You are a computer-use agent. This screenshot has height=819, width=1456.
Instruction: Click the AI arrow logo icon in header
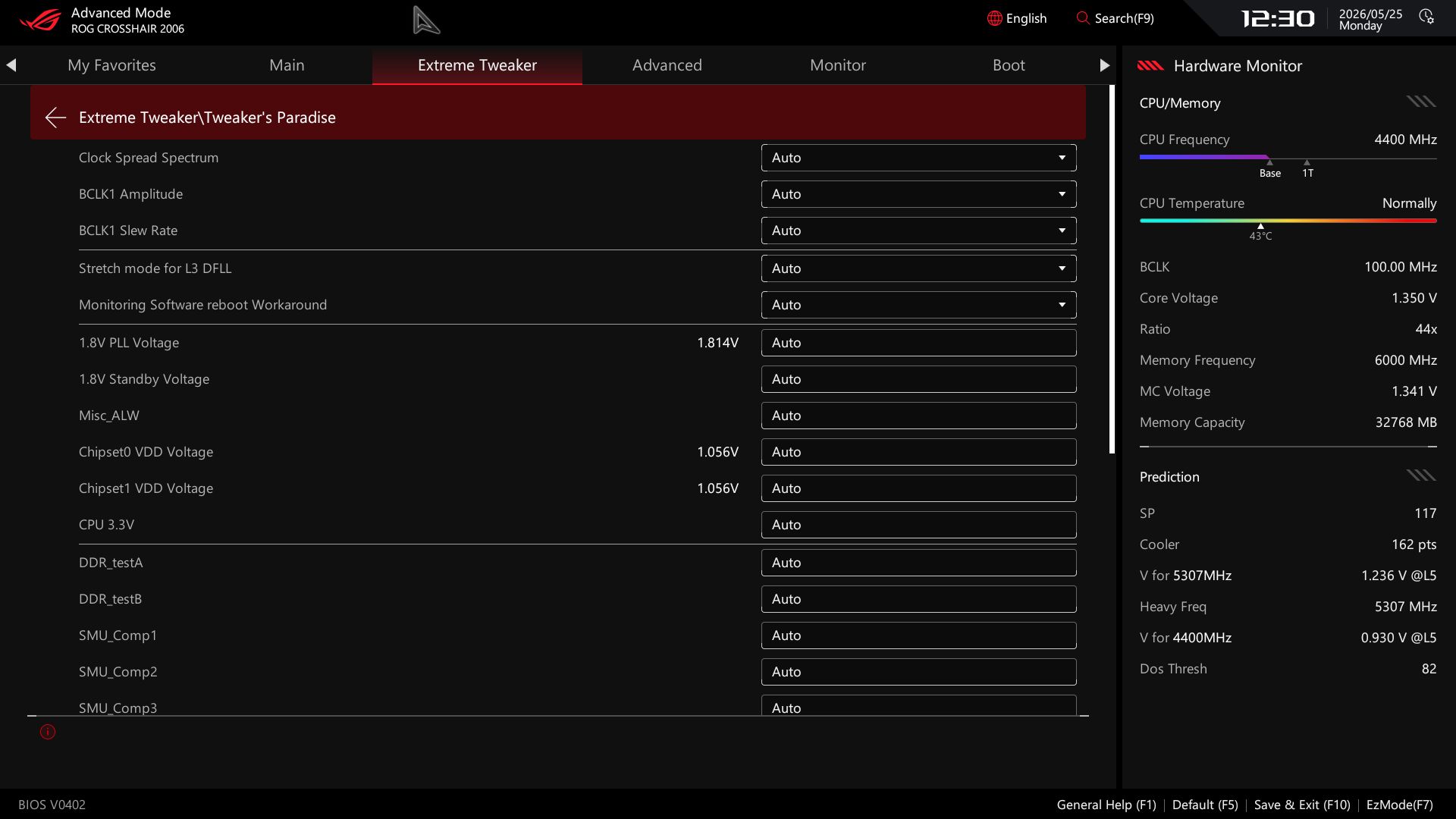coord(426,20)
